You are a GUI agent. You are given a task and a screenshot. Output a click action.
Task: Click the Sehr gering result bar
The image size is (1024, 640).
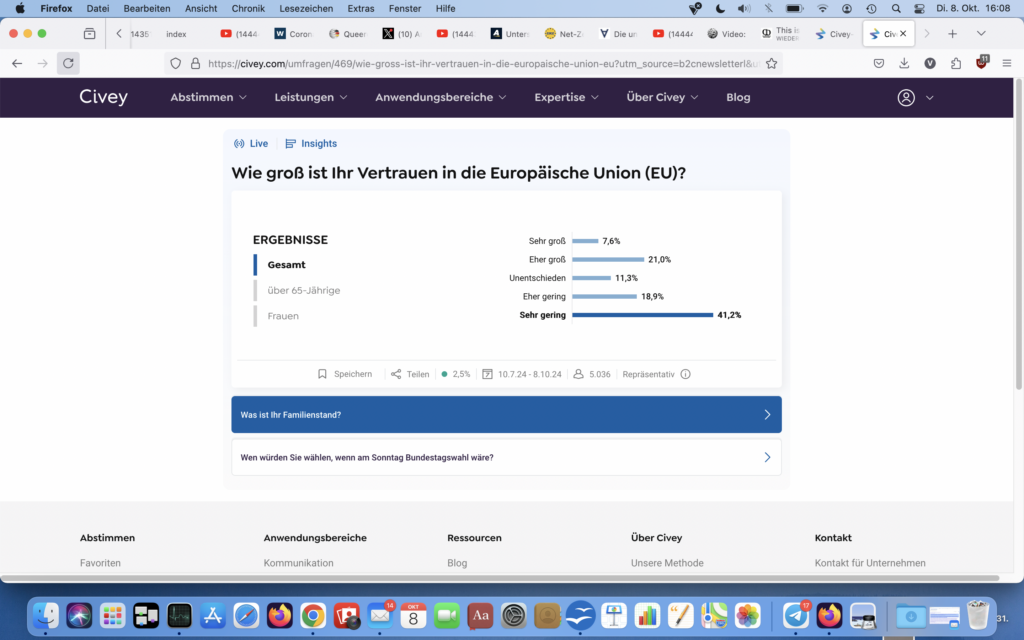[x=642, y=315]
